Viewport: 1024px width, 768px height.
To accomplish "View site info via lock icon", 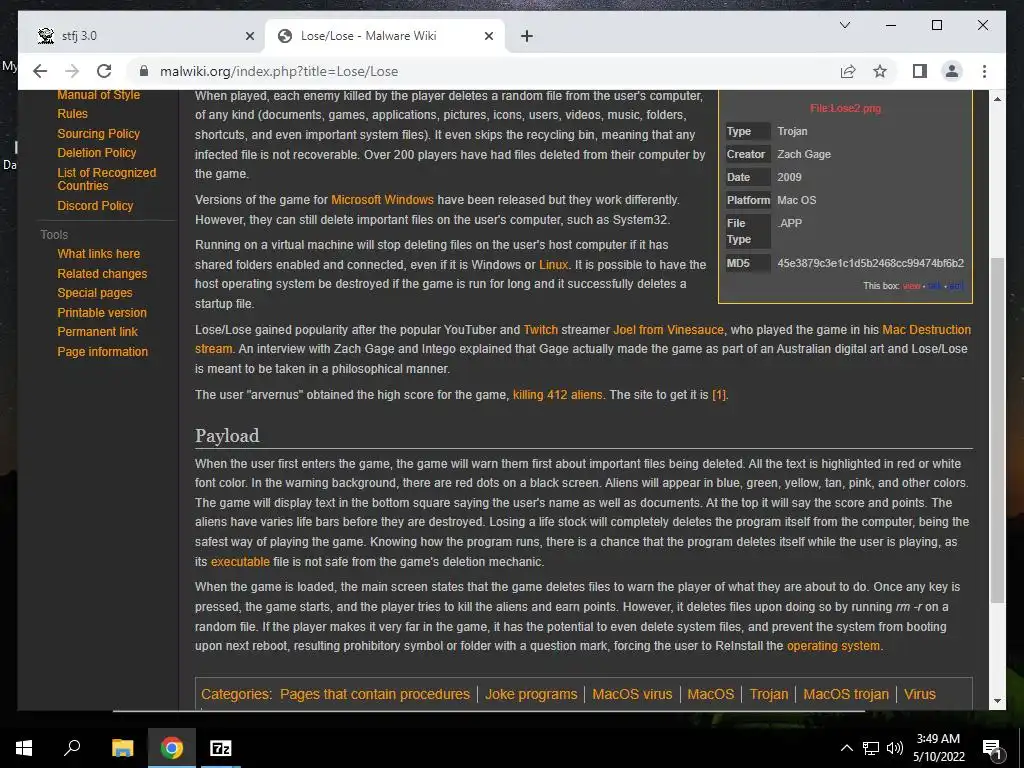I will click(144, 71).
